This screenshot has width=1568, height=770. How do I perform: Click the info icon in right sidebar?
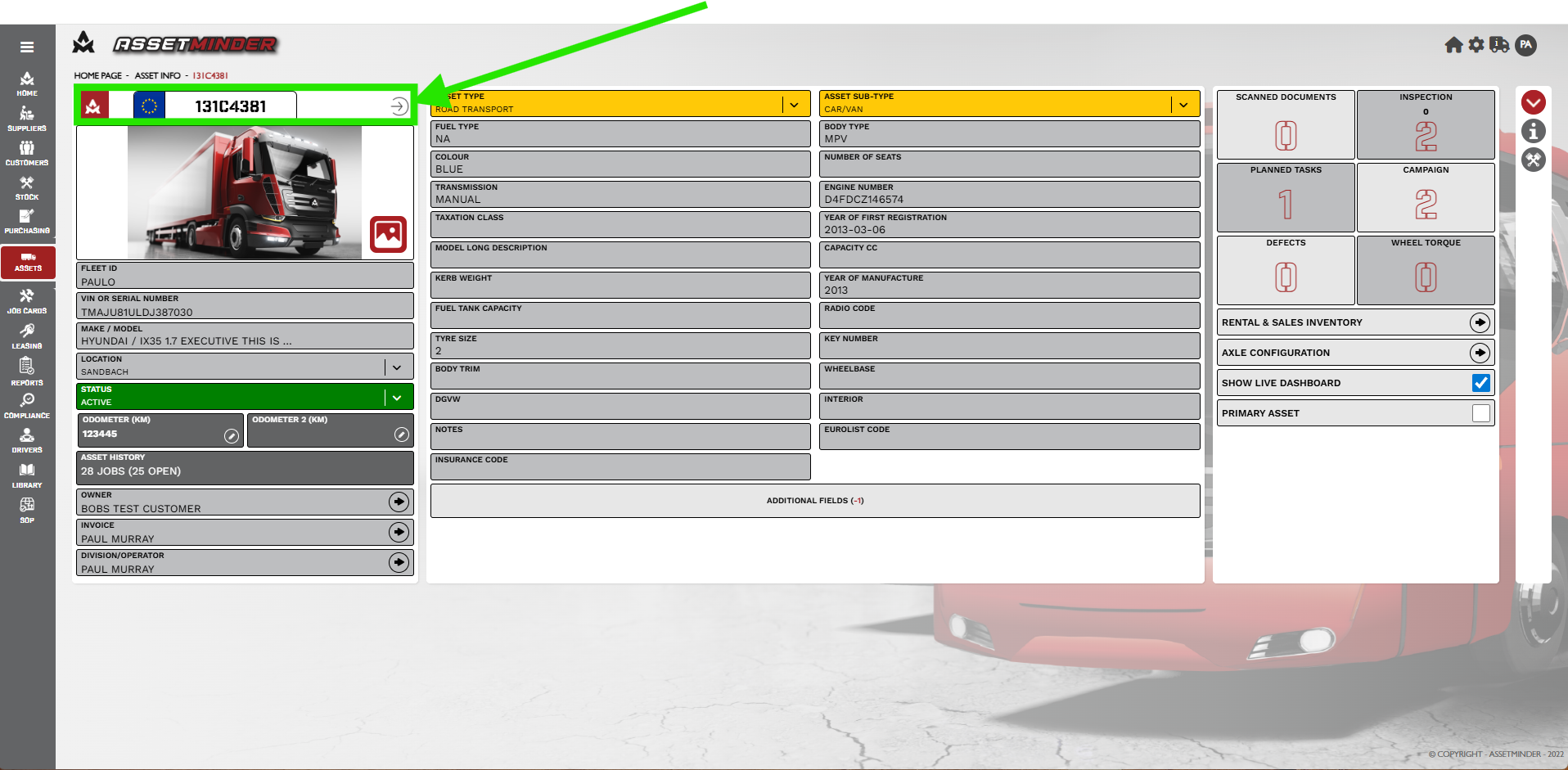(1533, 131)
